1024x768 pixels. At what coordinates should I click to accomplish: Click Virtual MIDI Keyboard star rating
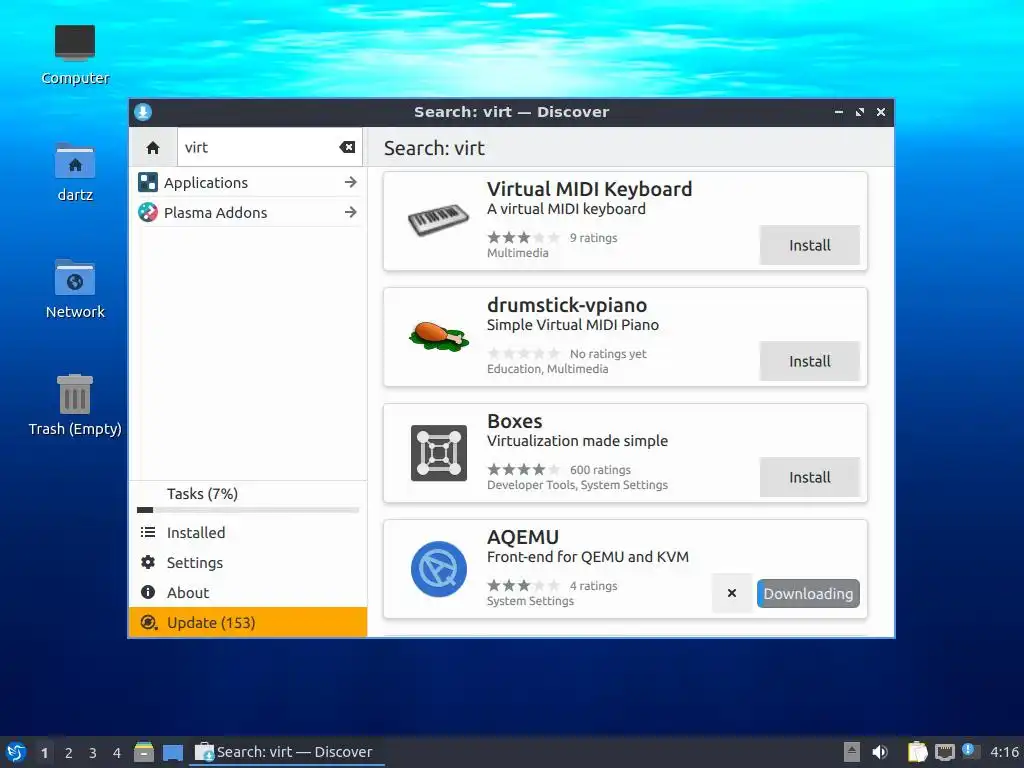click(523, 238)
